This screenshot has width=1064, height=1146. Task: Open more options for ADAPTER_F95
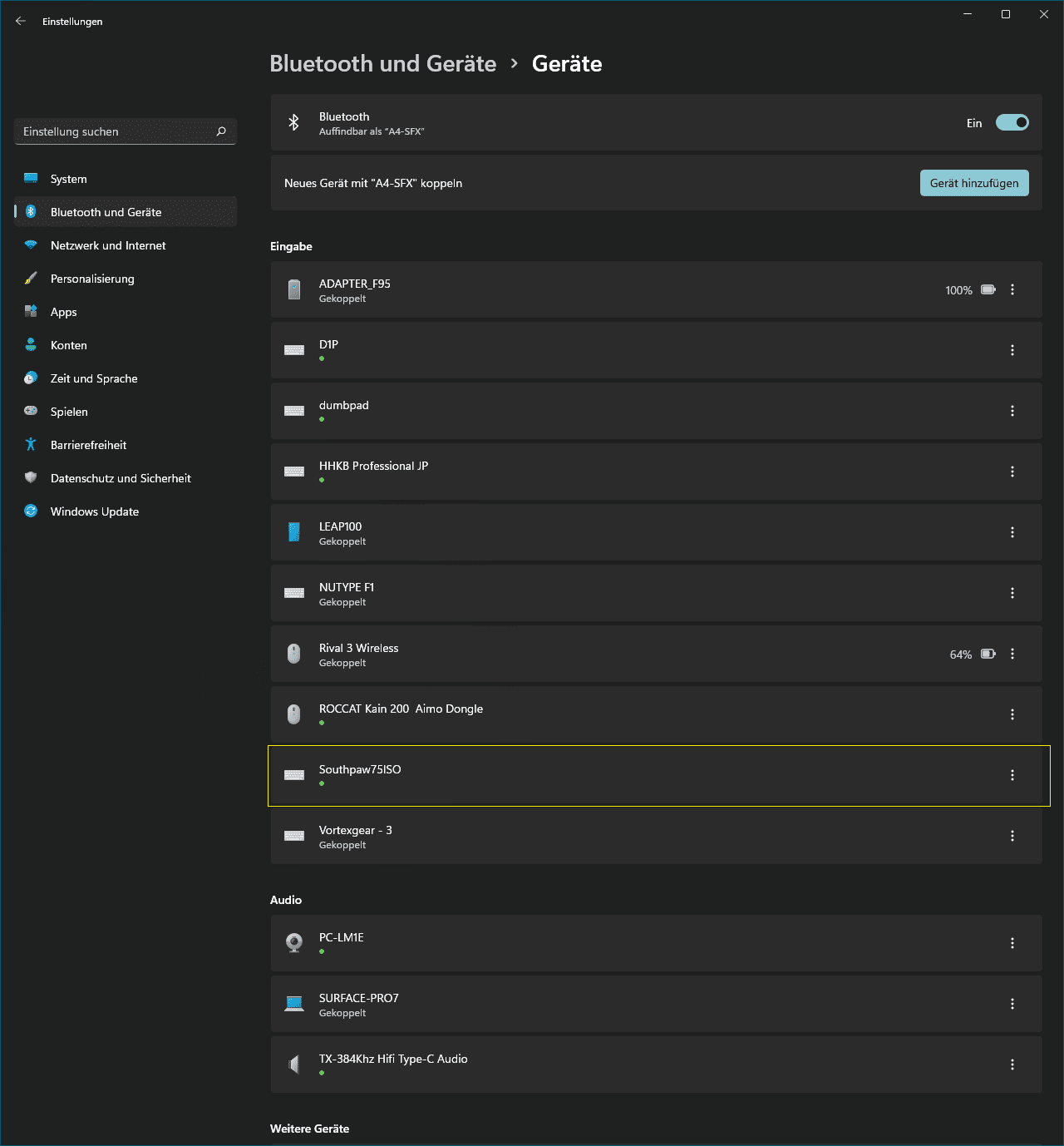(x=1012, y=289)
